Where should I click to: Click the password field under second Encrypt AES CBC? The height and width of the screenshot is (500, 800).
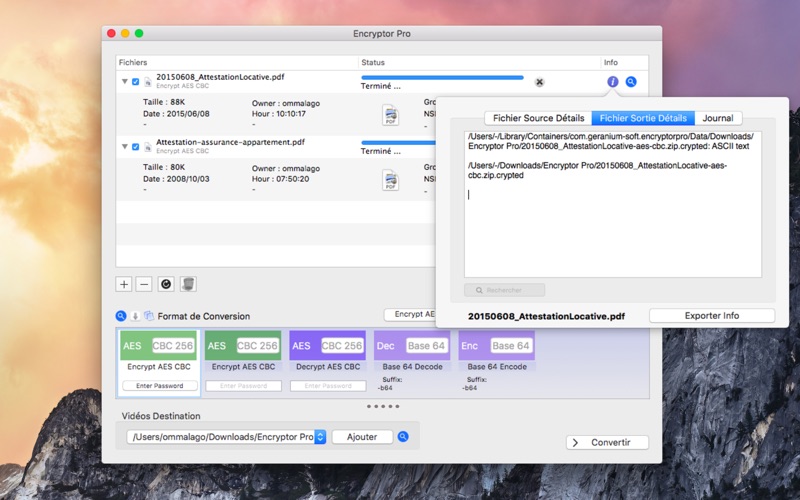point(243,386)
